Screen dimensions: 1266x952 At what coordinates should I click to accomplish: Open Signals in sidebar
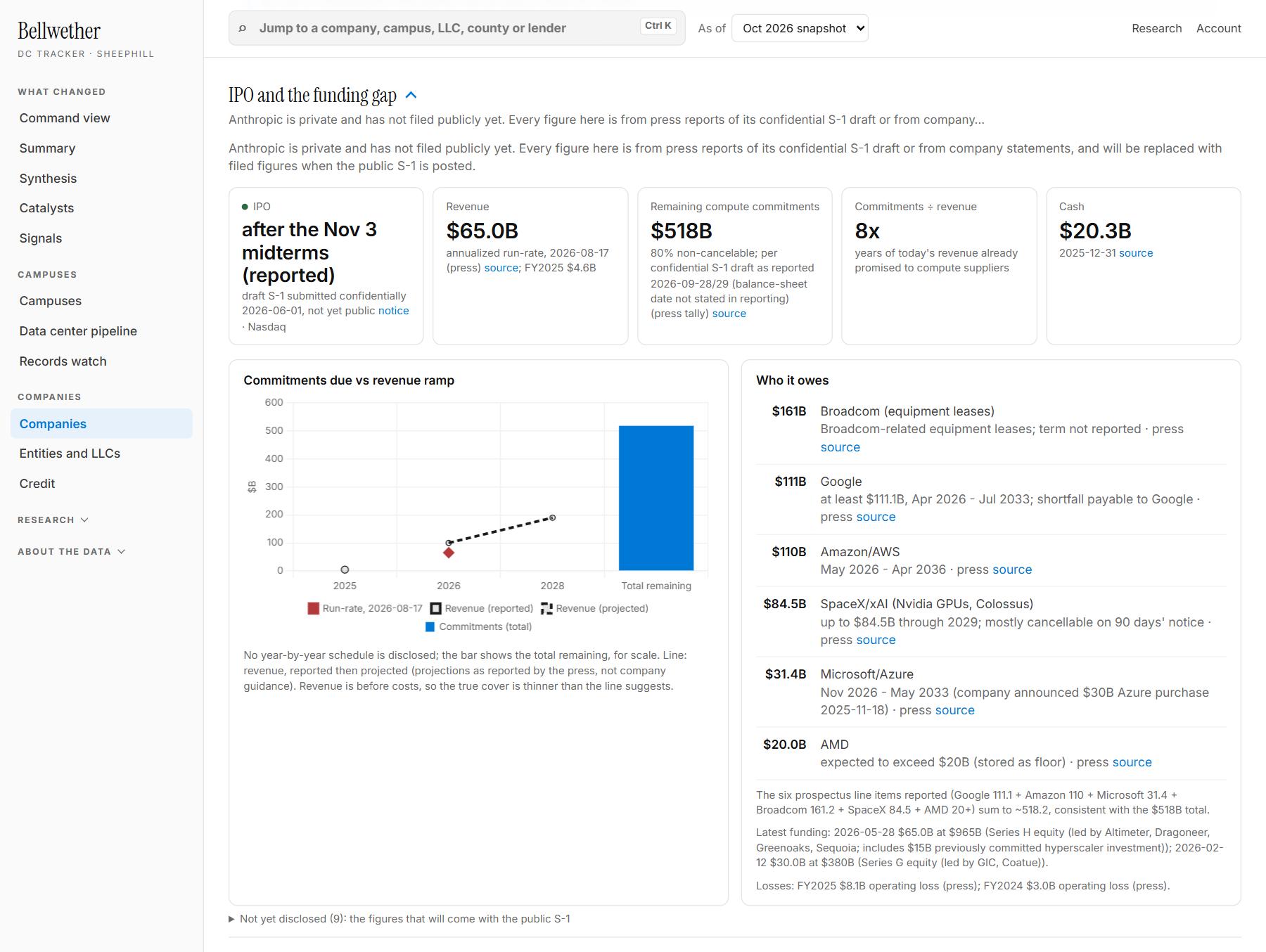click(x=101, y=238)
